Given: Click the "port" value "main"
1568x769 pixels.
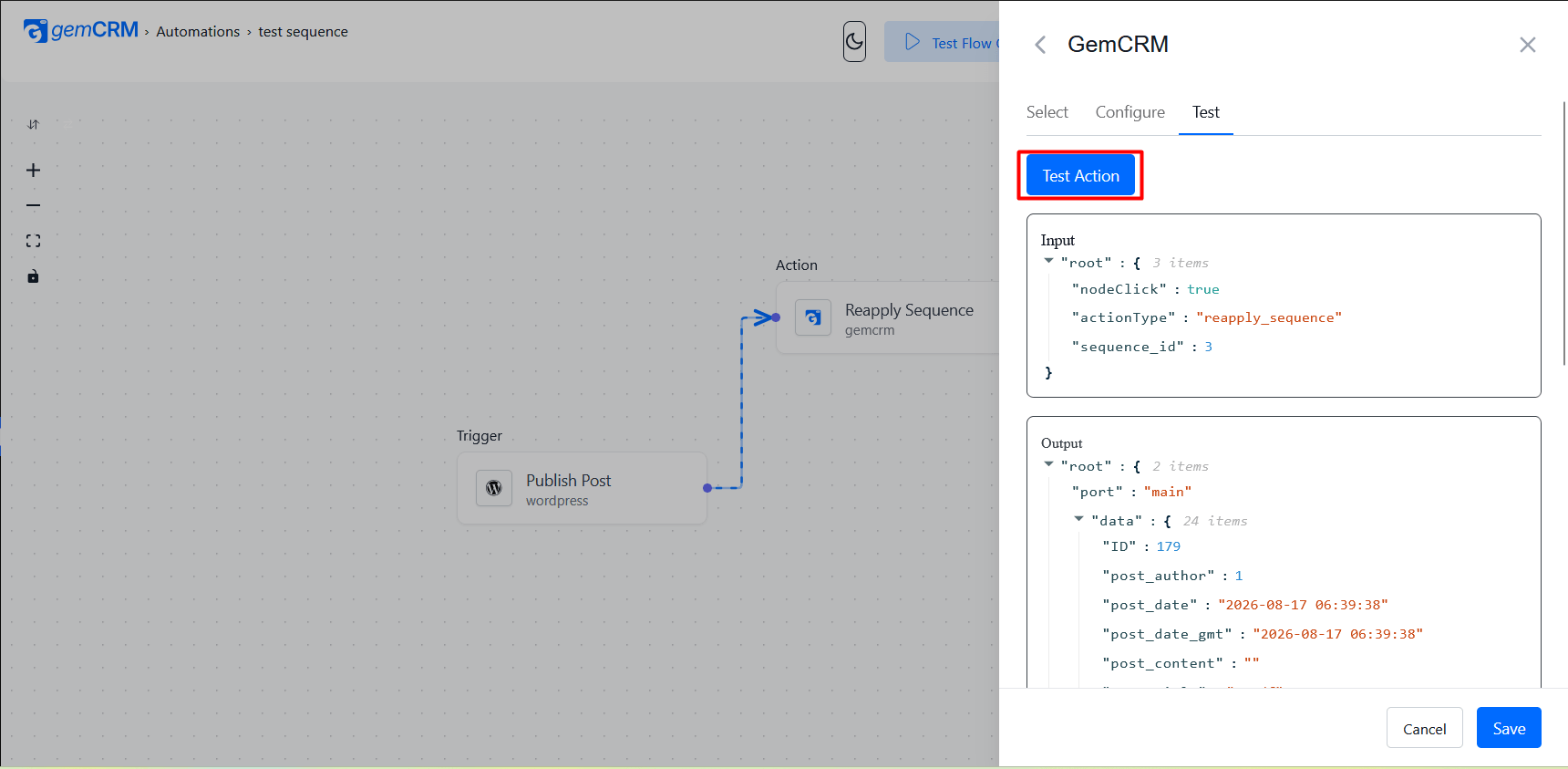Looking at the screenshot, I should 1167,492.
